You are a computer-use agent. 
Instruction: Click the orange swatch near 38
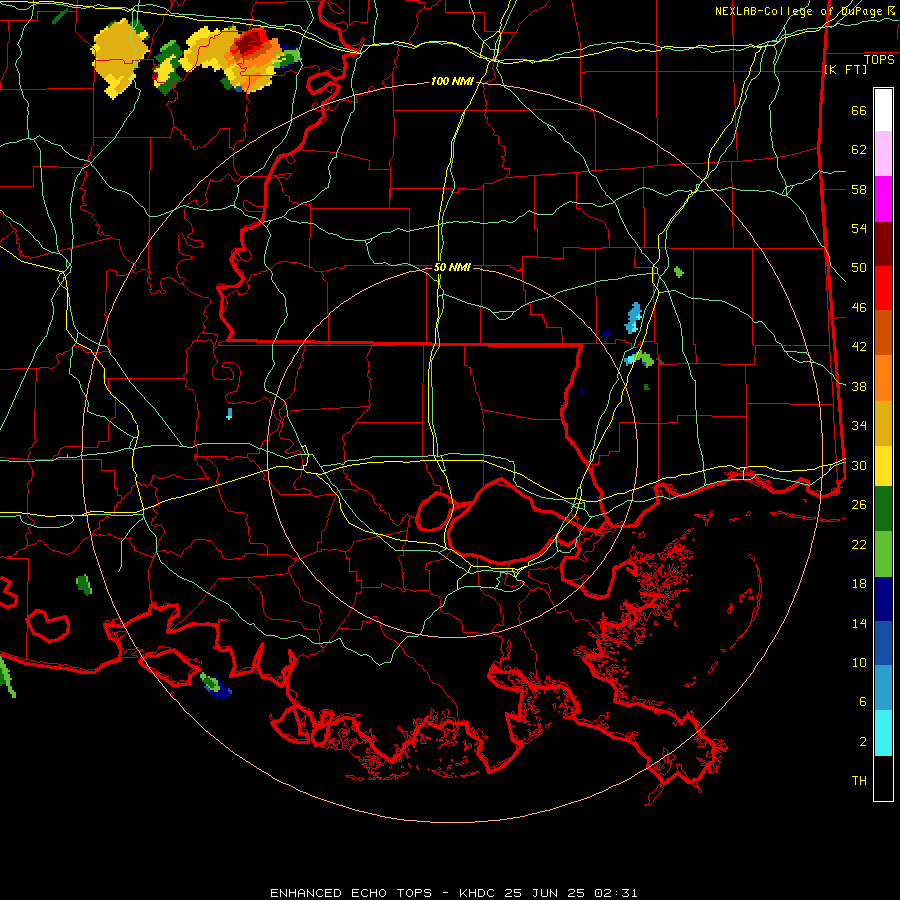pyautogui.click(x=883, y=378)
